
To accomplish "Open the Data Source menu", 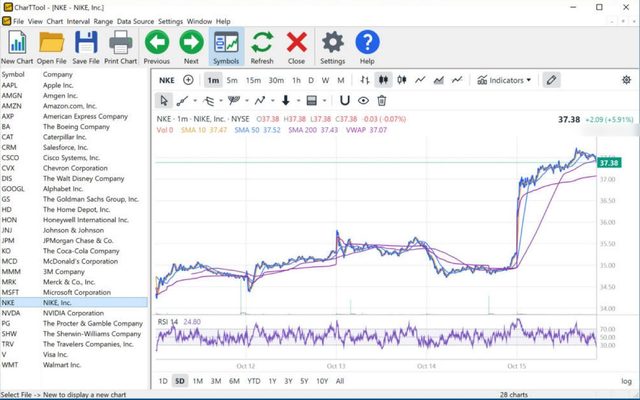I will (x=136, y=21).
